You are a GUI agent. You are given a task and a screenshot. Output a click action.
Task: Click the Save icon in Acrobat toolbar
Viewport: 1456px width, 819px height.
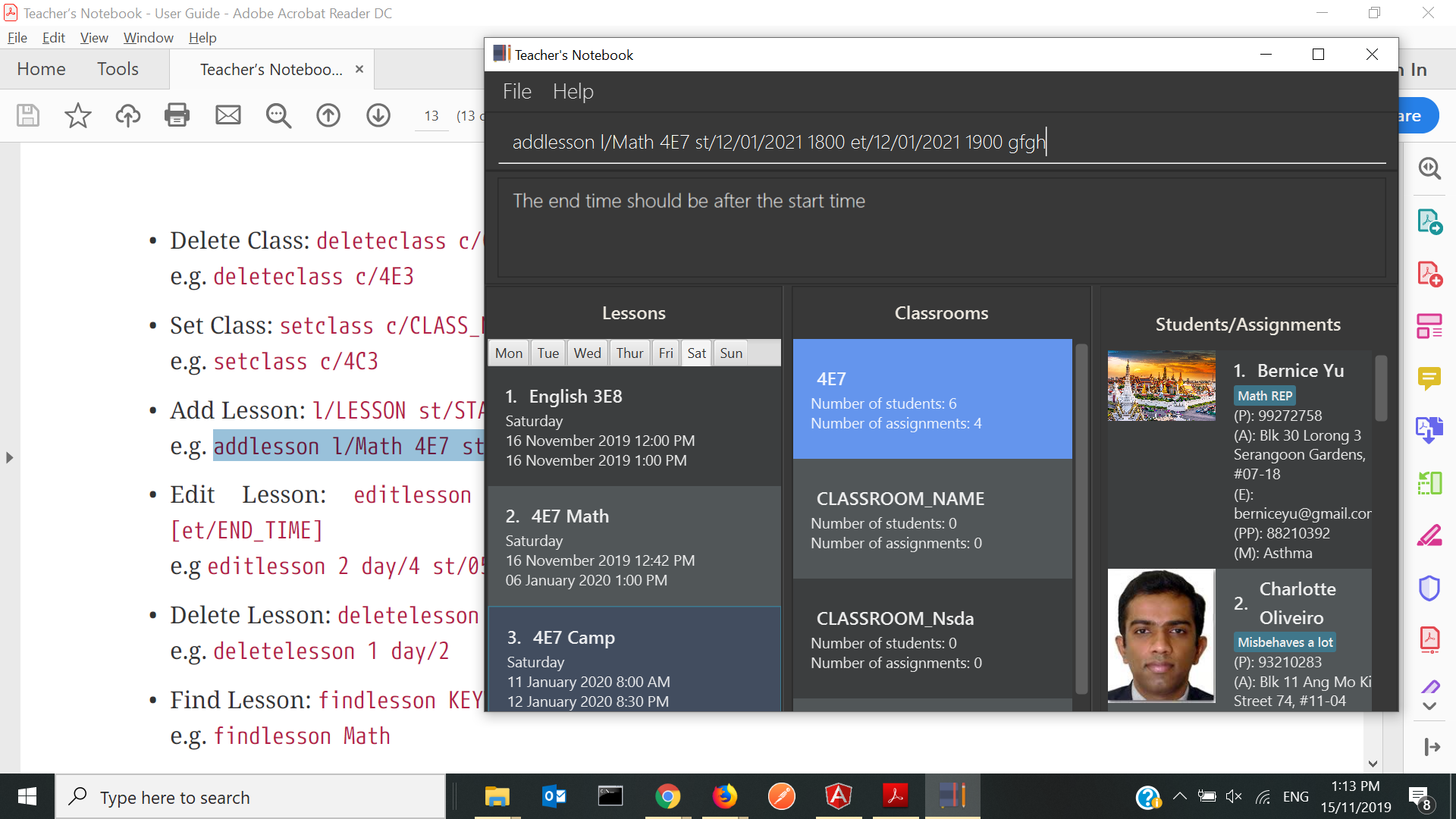[x=28, y=115]
